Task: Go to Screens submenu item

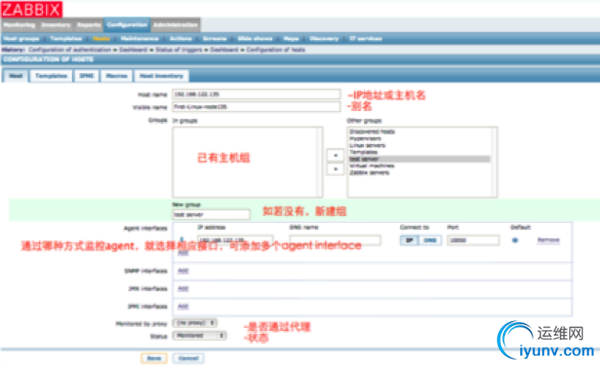Action: click(214, 39)
